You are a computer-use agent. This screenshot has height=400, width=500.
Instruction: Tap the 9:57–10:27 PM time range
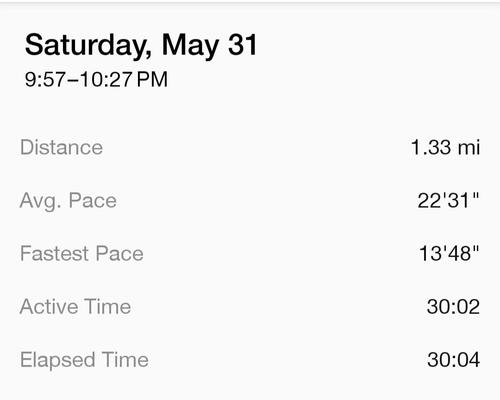click(x=96, y=79)
